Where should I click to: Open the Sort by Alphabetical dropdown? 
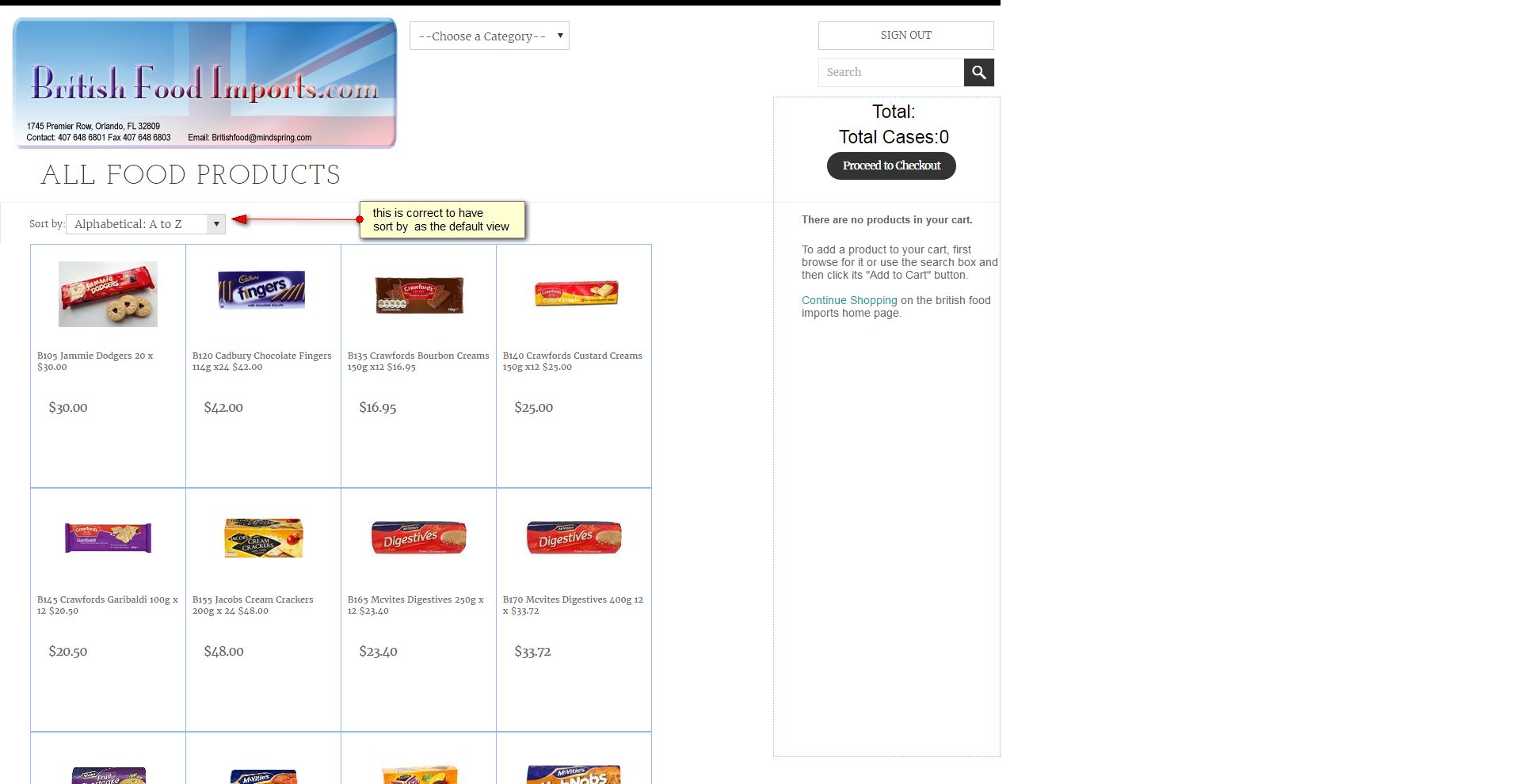pos(146,224)
